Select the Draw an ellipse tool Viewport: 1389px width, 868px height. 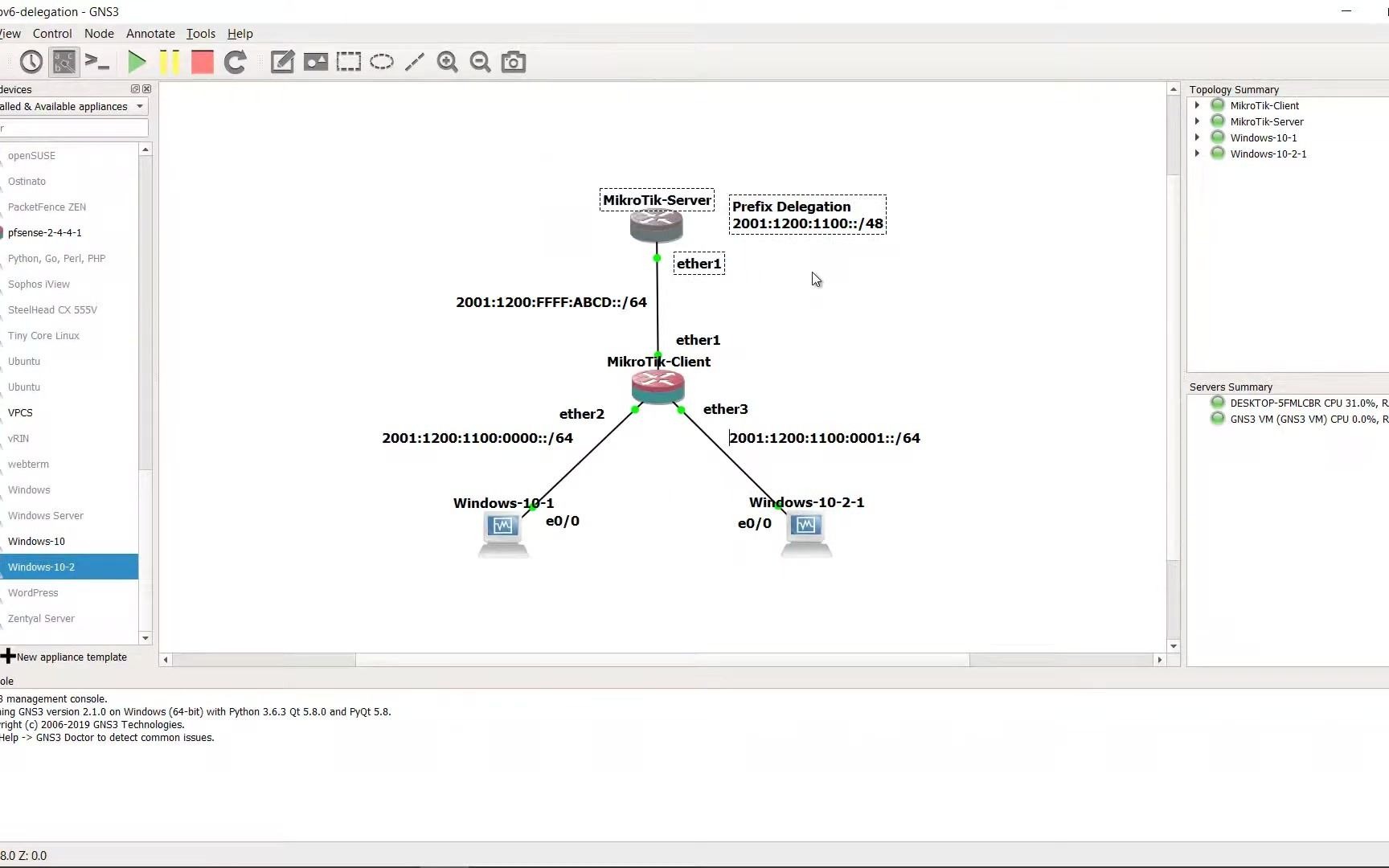click(x=382, y=62)
